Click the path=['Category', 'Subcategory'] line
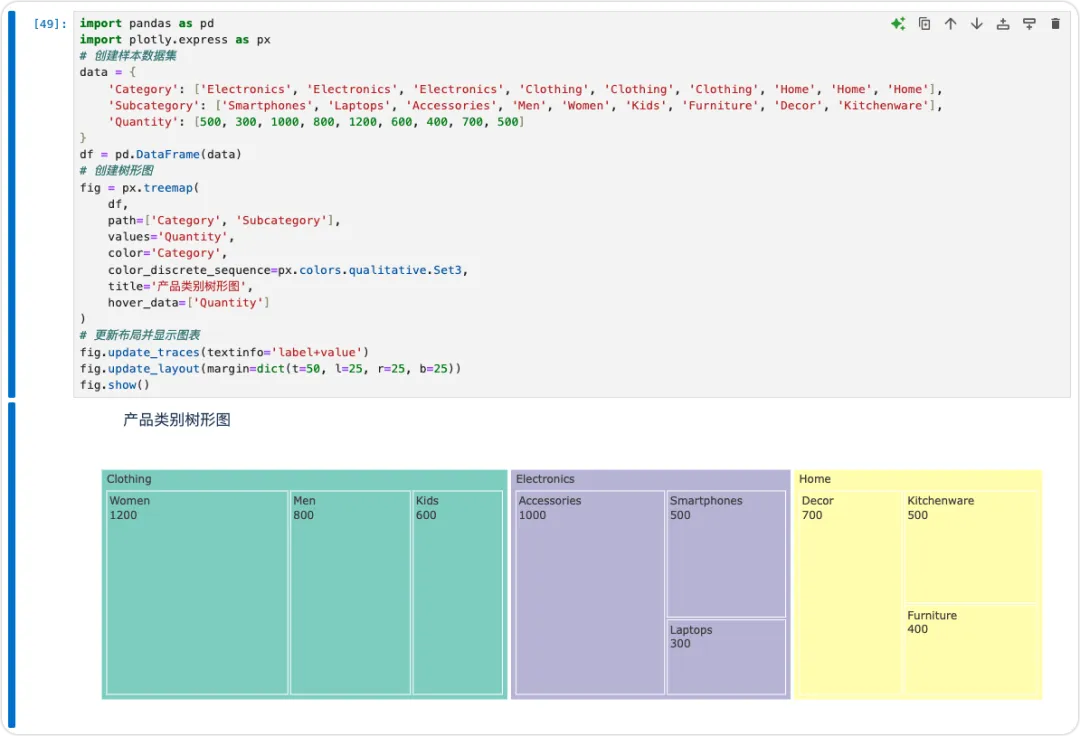Viewport: 1080px width, 736px height. tap(224, 220)
